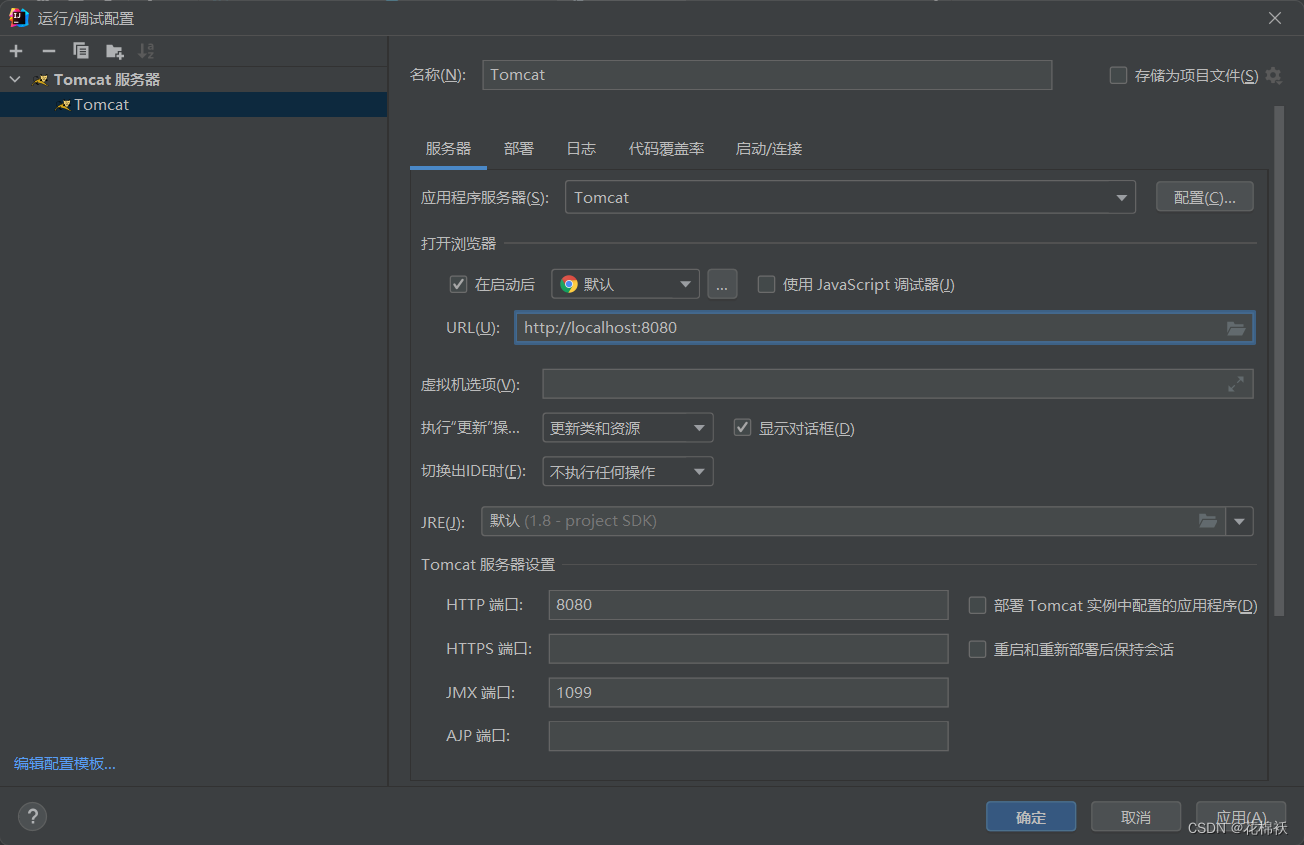The image size is (1304, 845).
Task: Create new configuration folder icon
Action: click(x=115, y=51)
